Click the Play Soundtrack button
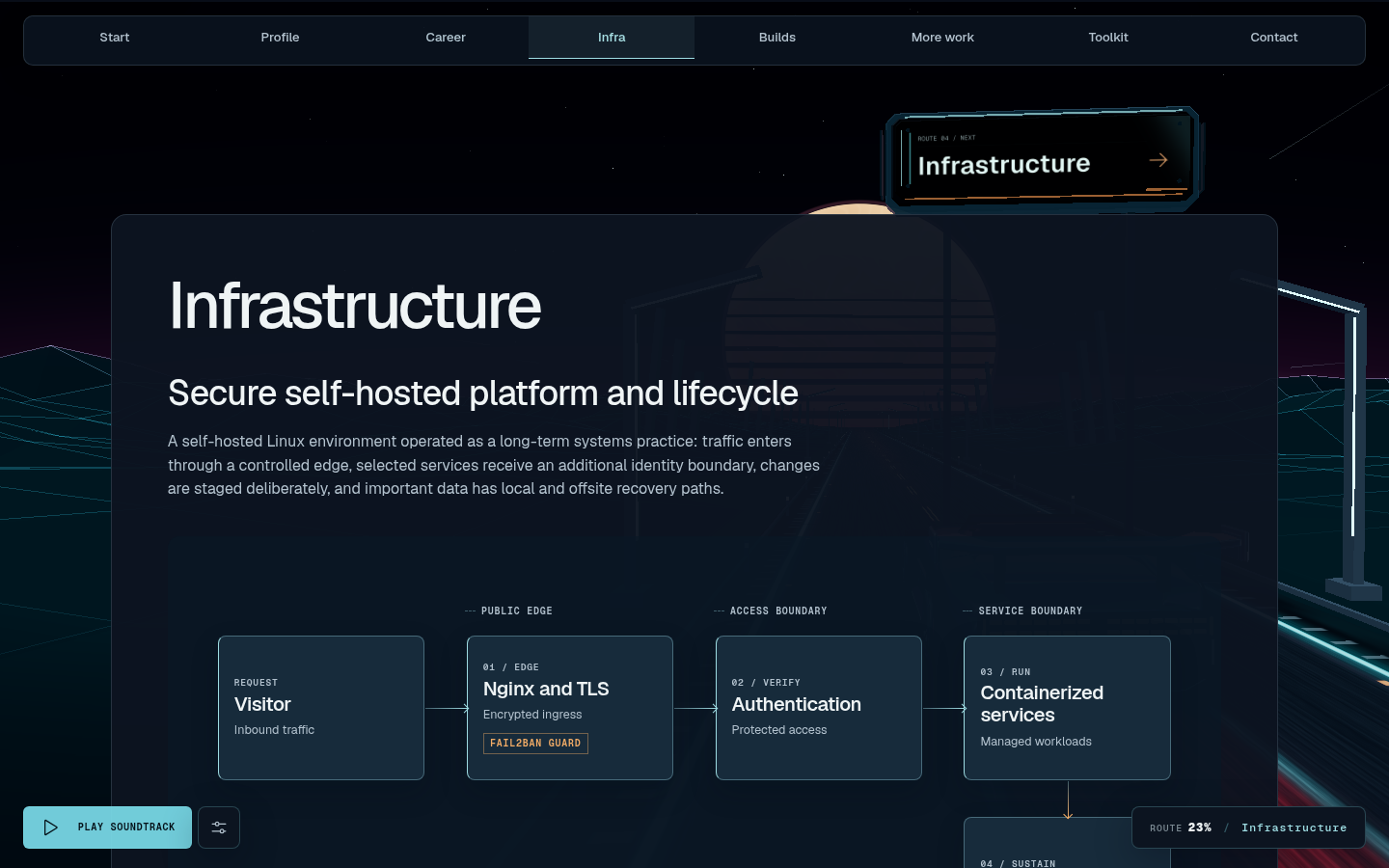This screenshot has height=868, width=1389. [x=107, y=827]
